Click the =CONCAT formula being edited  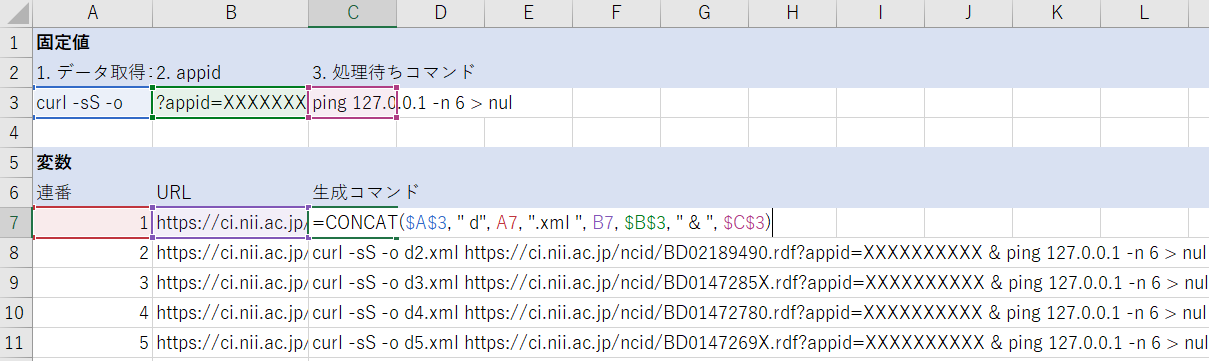[542, 223]
